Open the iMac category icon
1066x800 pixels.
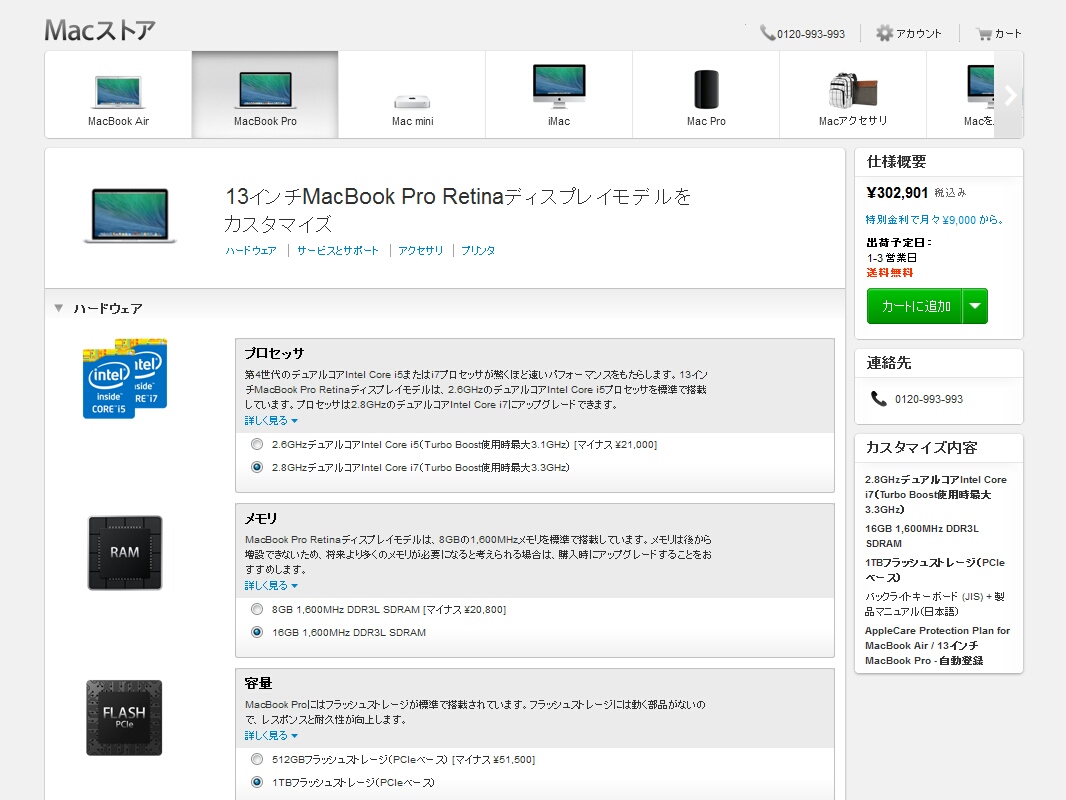point(559,86)
